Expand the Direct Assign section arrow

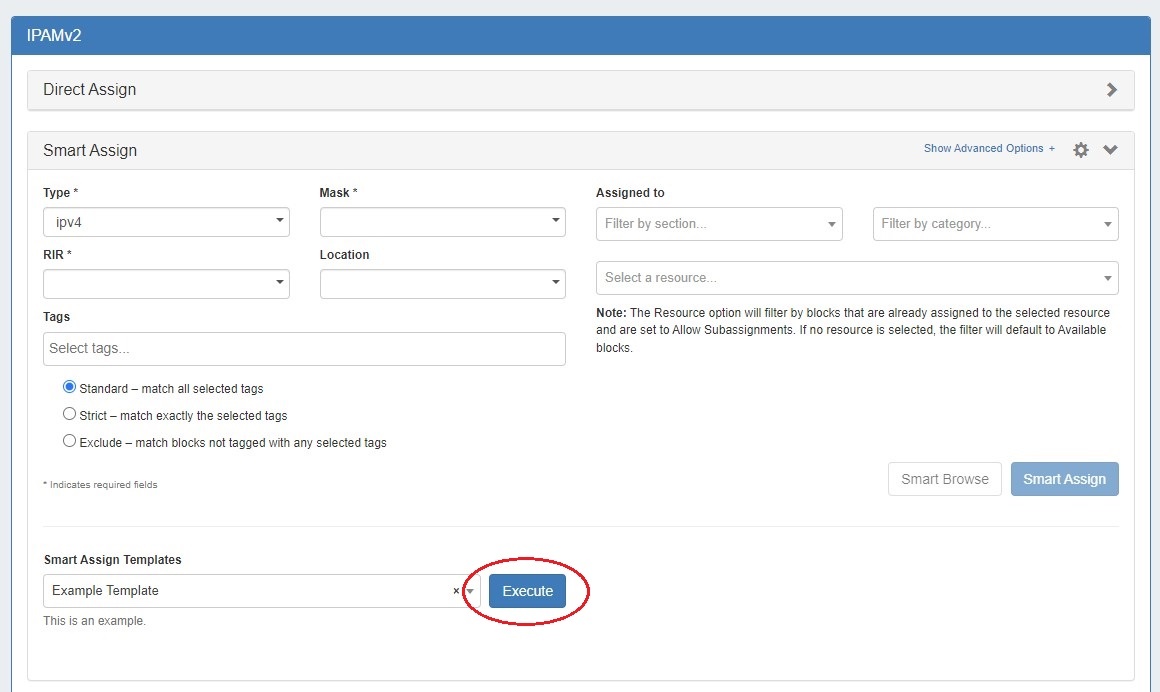(x=1111, y=89)
